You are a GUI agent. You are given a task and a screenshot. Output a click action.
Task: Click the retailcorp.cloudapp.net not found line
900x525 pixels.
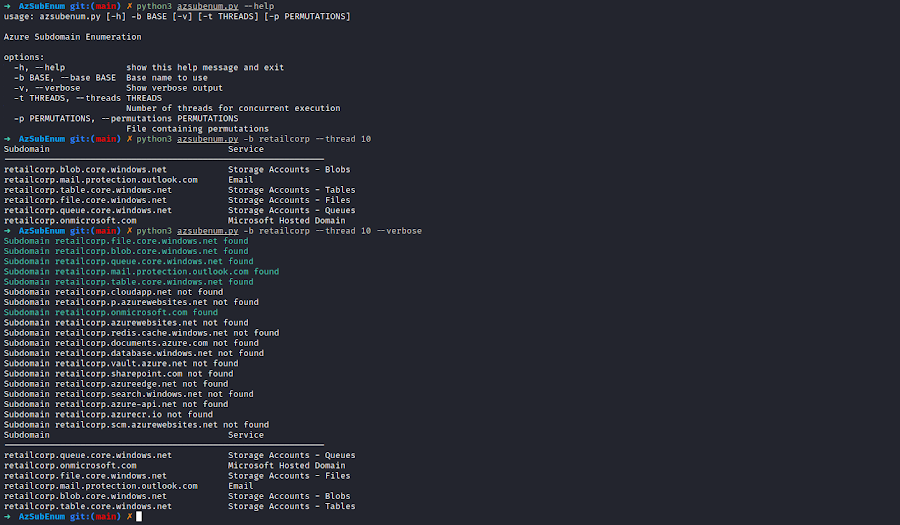114,292
